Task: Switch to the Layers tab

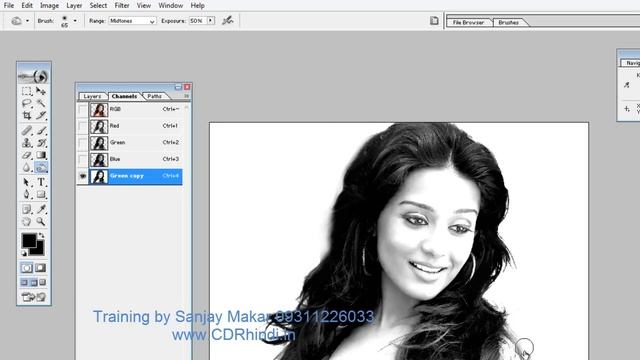Action: [92, 96]
